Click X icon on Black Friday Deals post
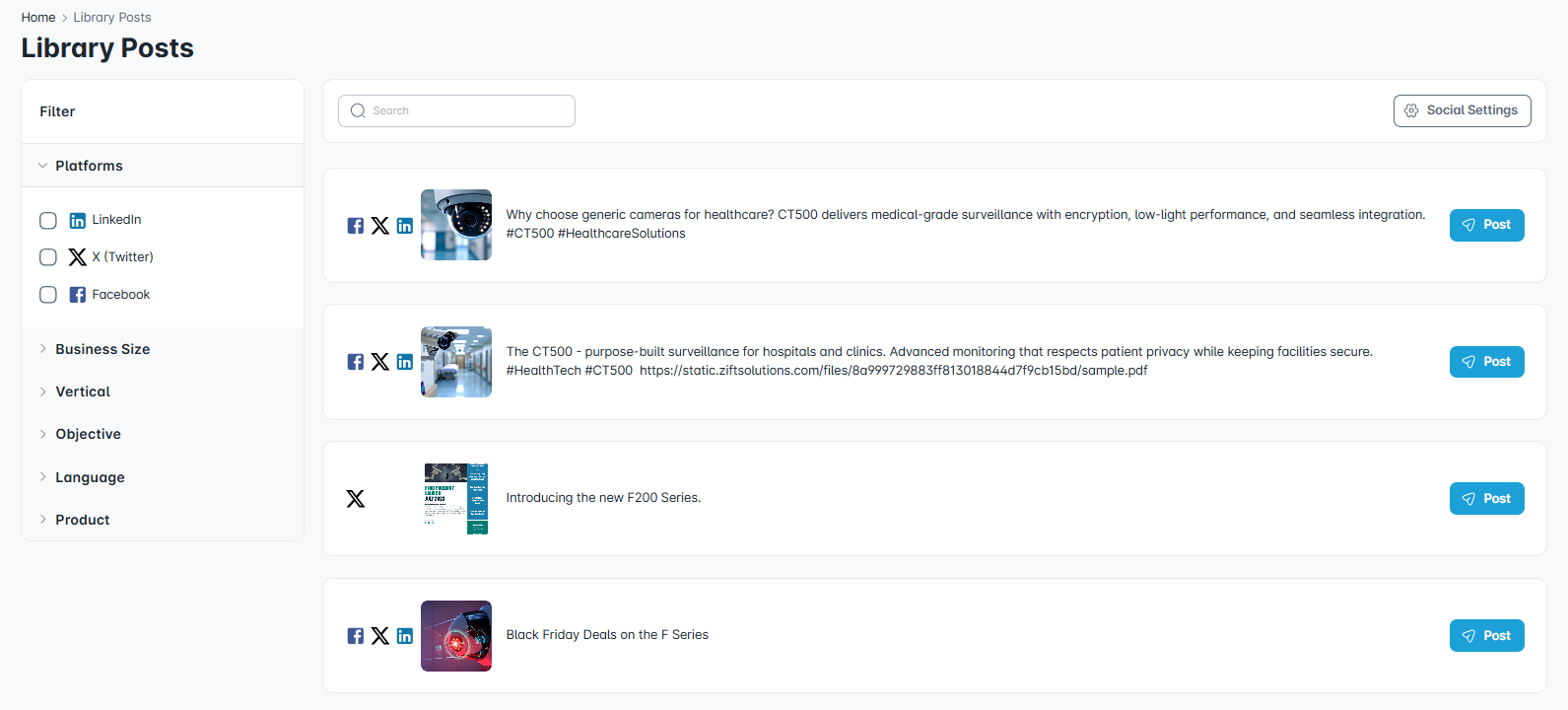1568x710 pixels. (x=380, y=636)
